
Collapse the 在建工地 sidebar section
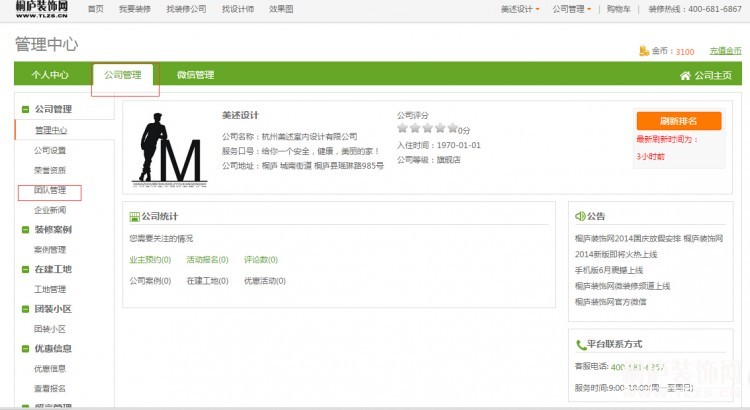pos(25,269)
